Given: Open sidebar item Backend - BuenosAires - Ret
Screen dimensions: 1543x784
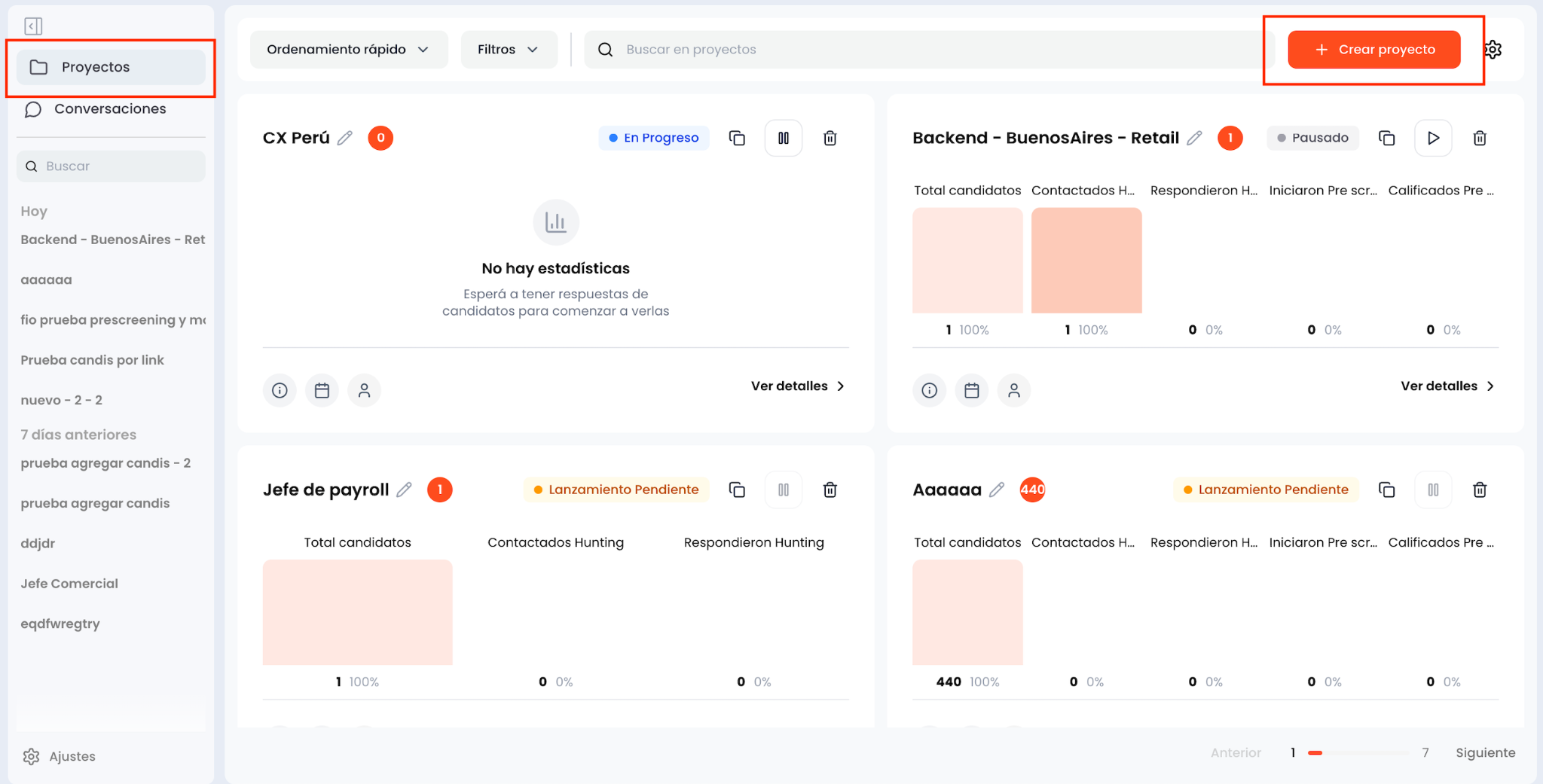Looking at the screenshot, I should point(113,239).
